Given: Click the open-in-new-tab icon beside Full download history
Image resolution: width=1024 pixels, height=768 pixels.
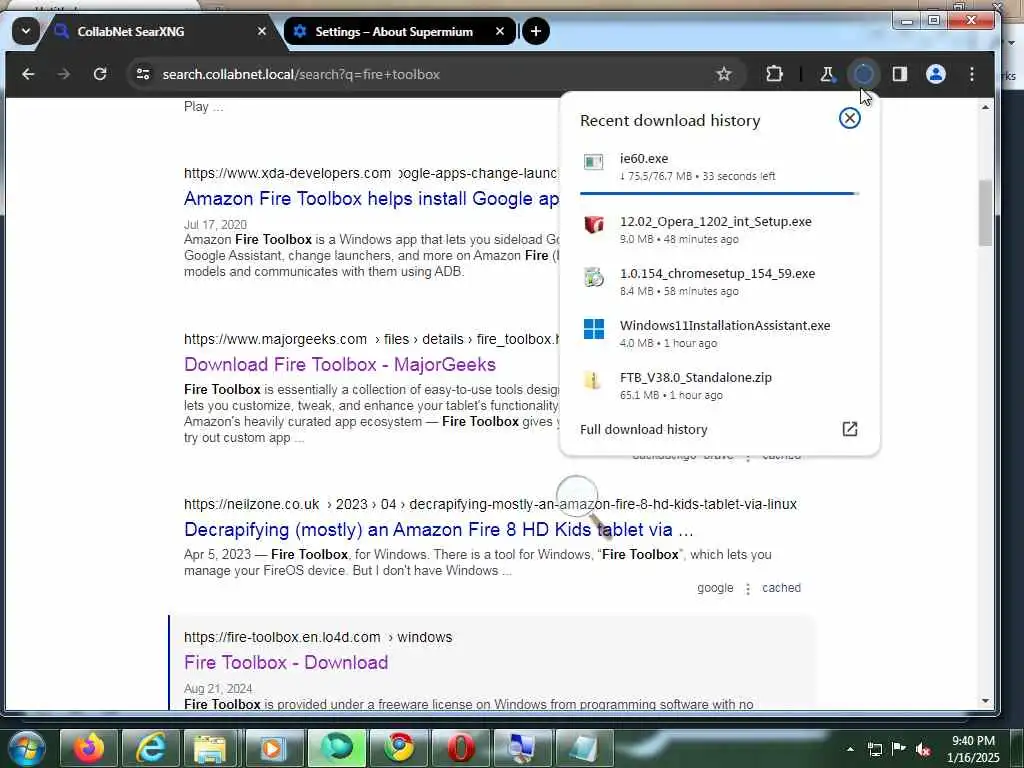Looking at the screenshot, I should (850, 429).
